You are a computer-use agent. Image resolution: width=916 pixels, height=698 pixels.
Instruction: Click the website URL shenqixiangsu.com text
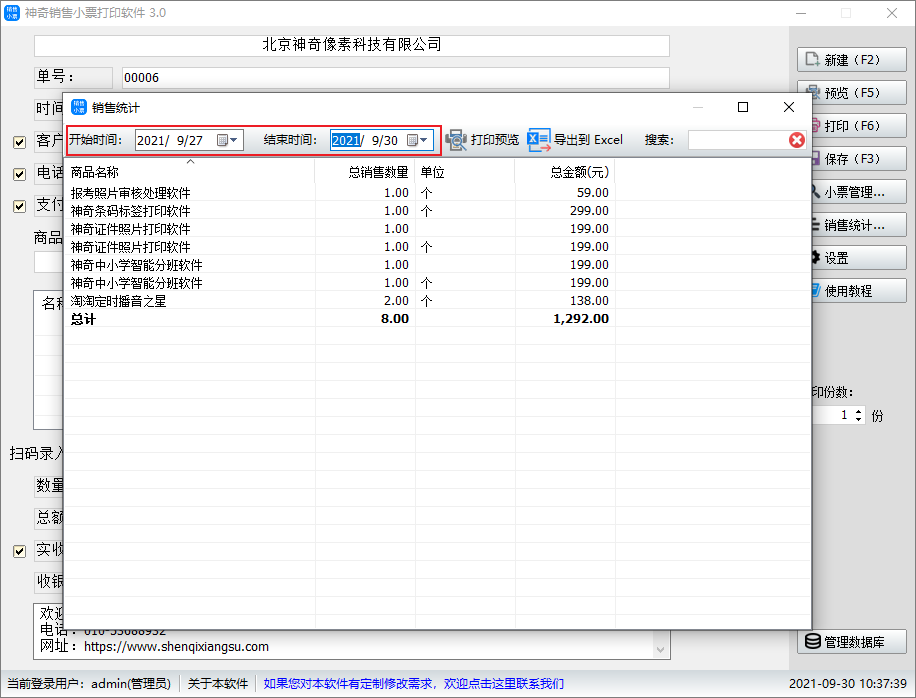point(176,647)
